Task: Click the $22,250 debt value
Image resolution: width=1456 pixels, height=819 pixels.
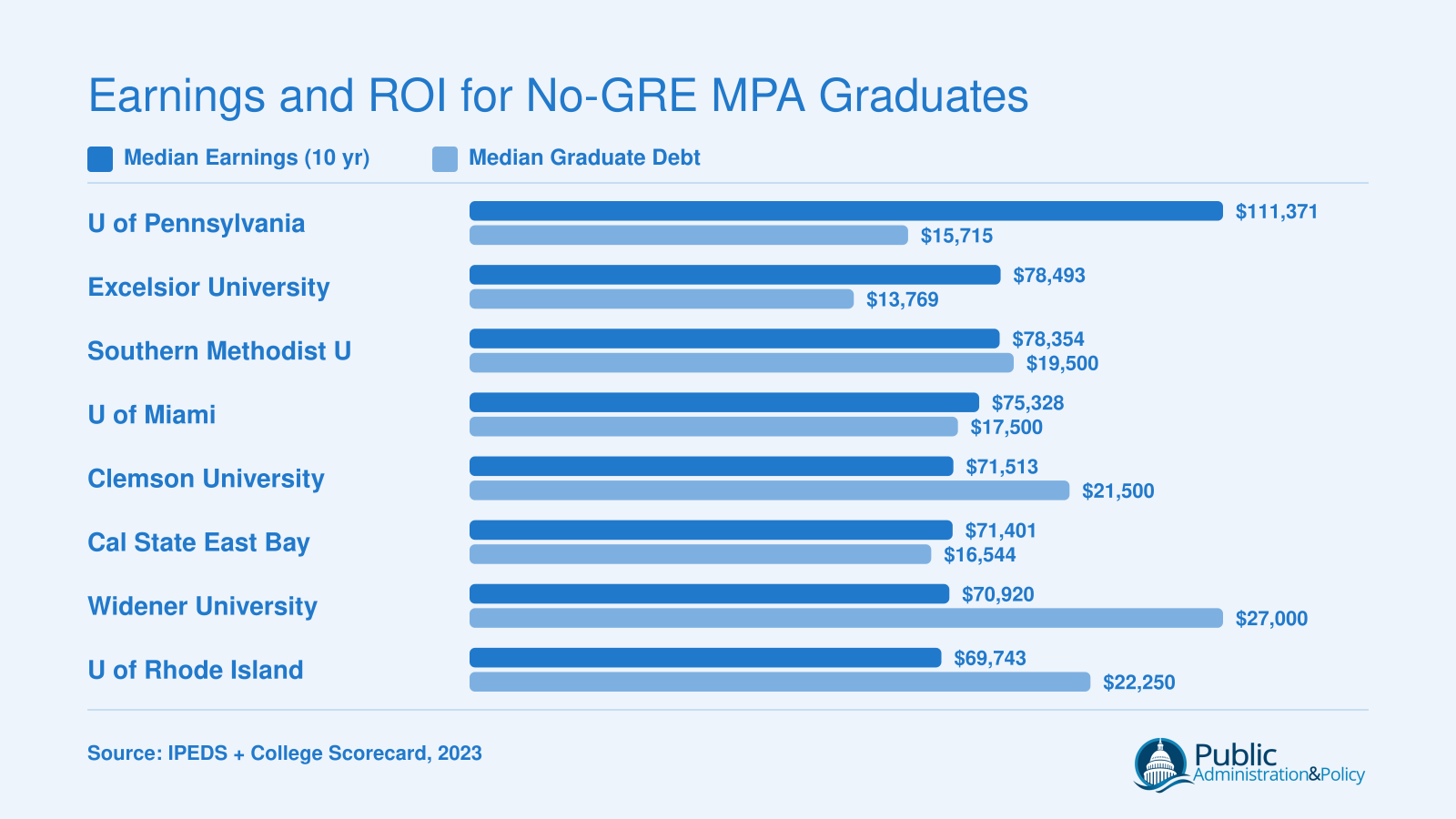Action: pyautogui.click(x=1138, y=682)
